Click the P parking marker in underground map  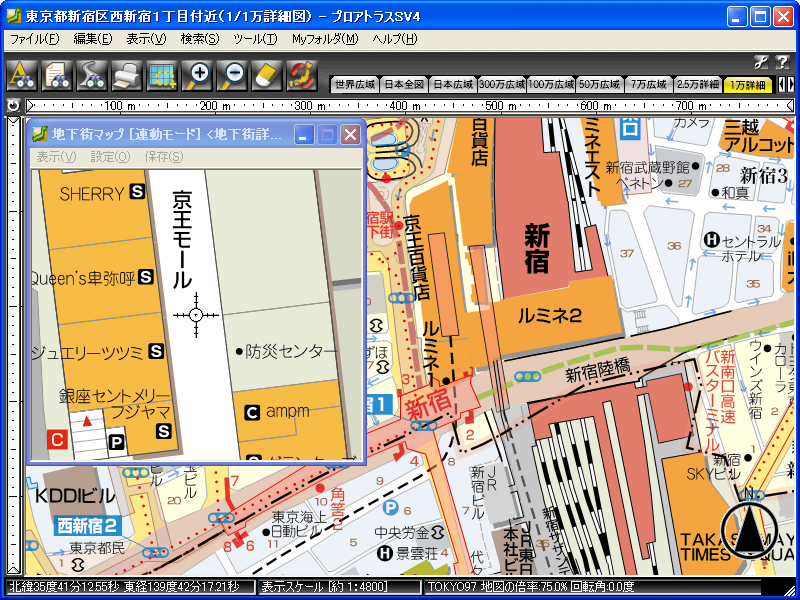[x=117, y=442]
